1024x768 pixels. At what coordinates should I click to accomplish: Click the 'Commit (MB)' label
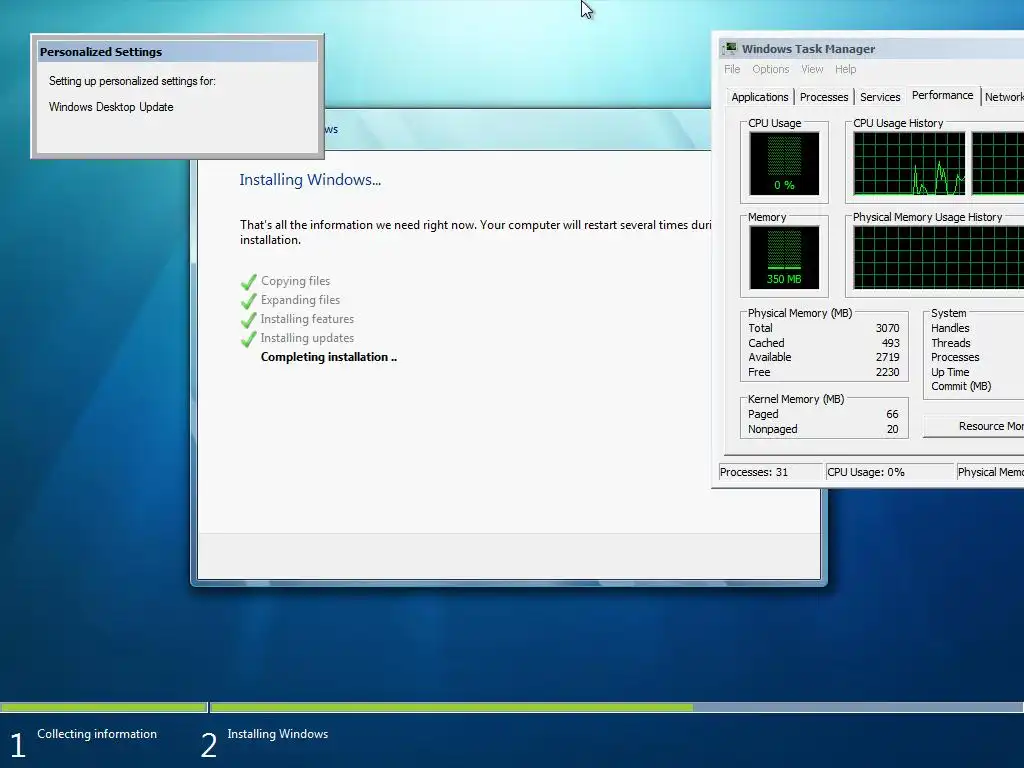point(961,386)
